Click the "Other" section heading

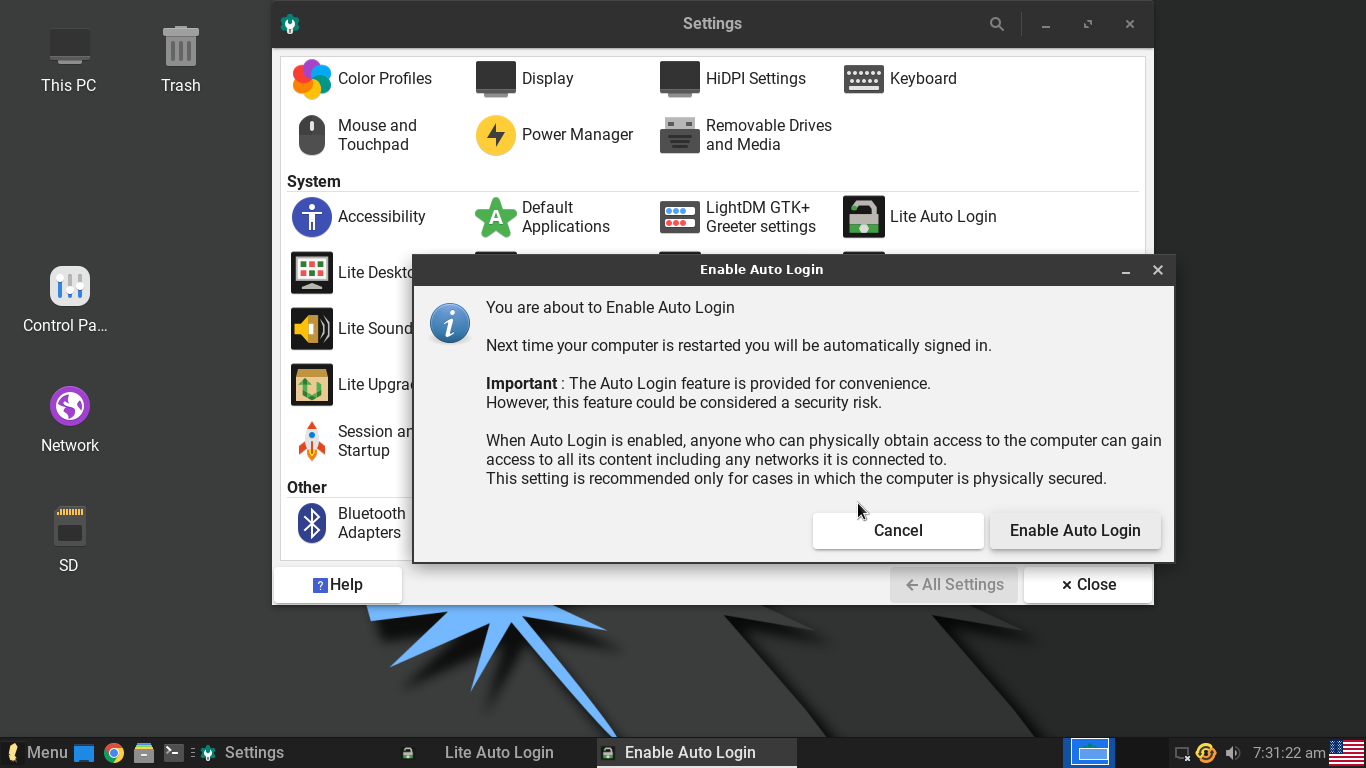pos(307,488)
